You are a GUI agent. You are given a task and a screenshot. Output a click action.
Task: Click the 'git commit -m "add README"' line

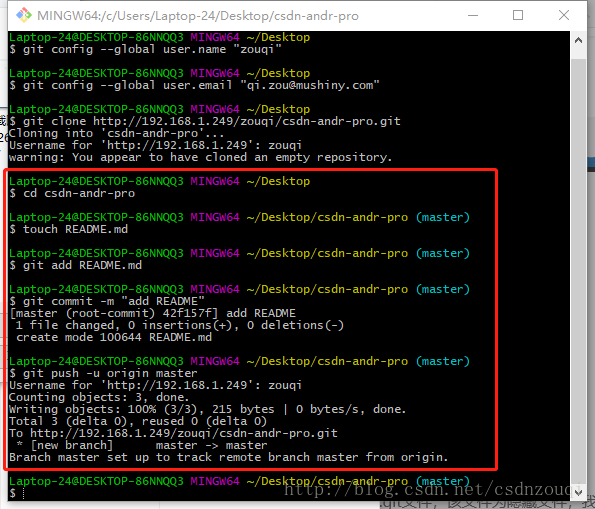coord(107,301)
